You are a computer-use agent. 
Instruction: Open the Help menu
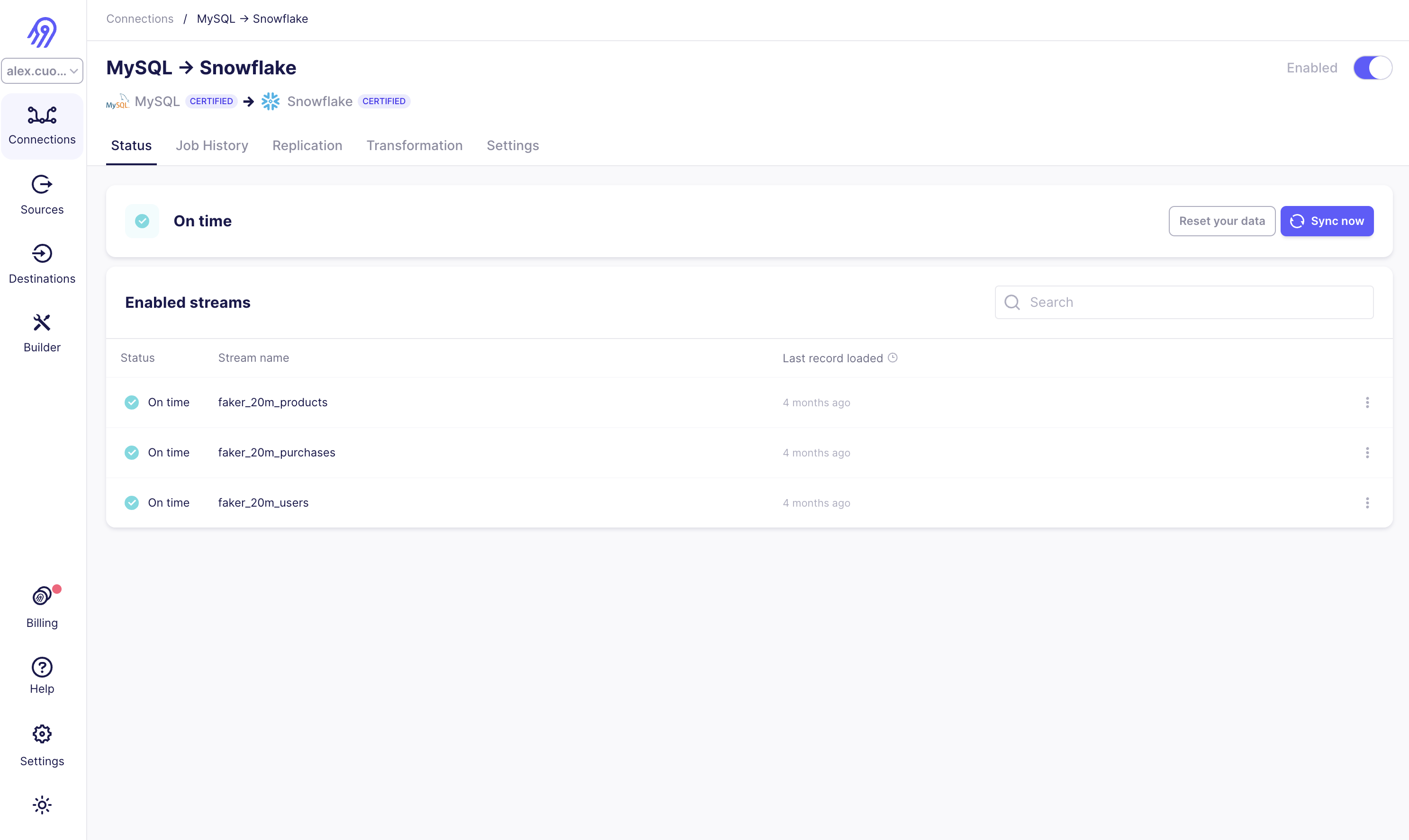42,675
